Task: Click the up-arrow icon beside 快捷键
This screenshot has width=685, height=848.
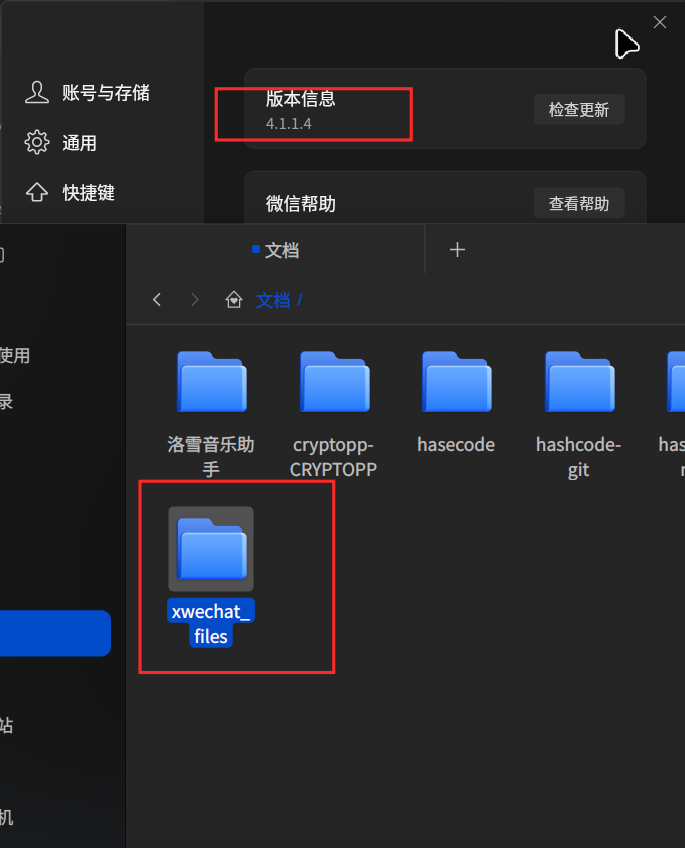Action: coord(37,192)
